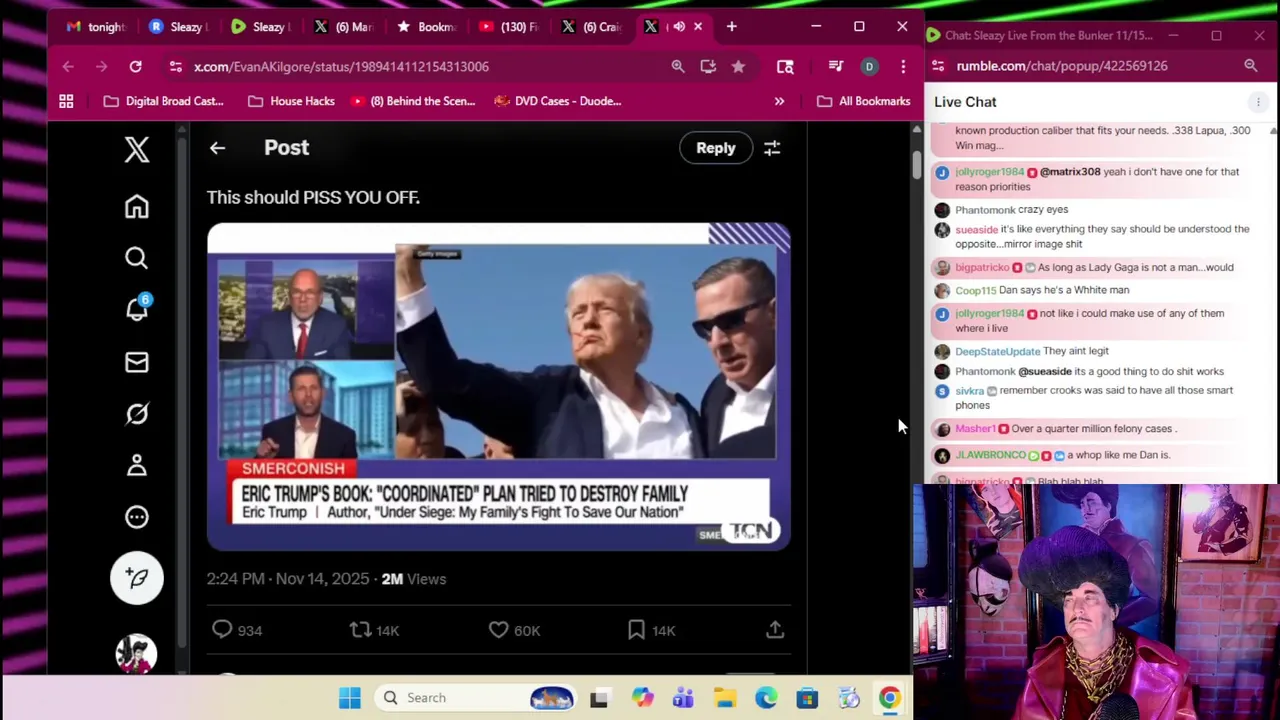Open the Messages envelope icon
The image size is (1280, 720).
click(137, 362)
